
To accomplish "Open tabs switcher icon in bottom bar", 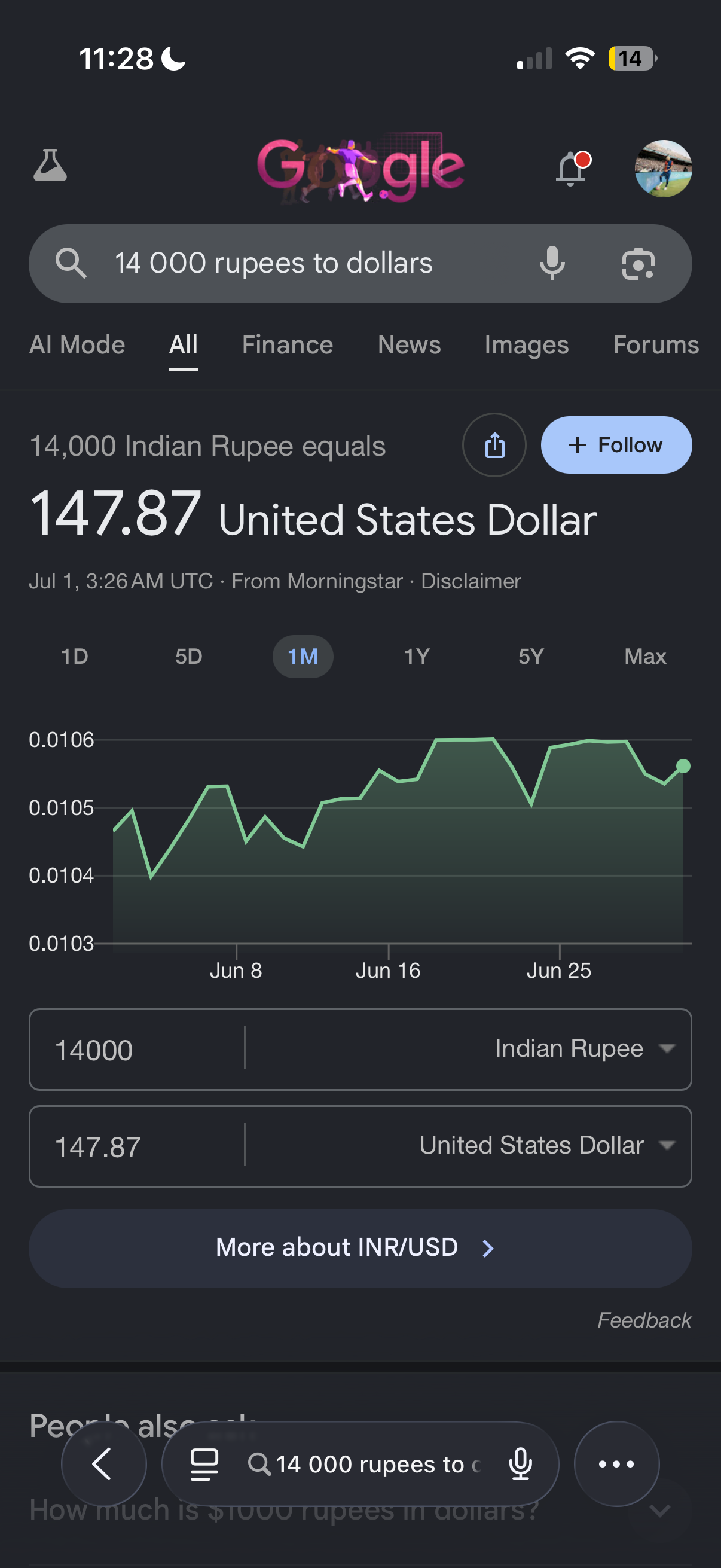I will click(x=204, y=1464).
